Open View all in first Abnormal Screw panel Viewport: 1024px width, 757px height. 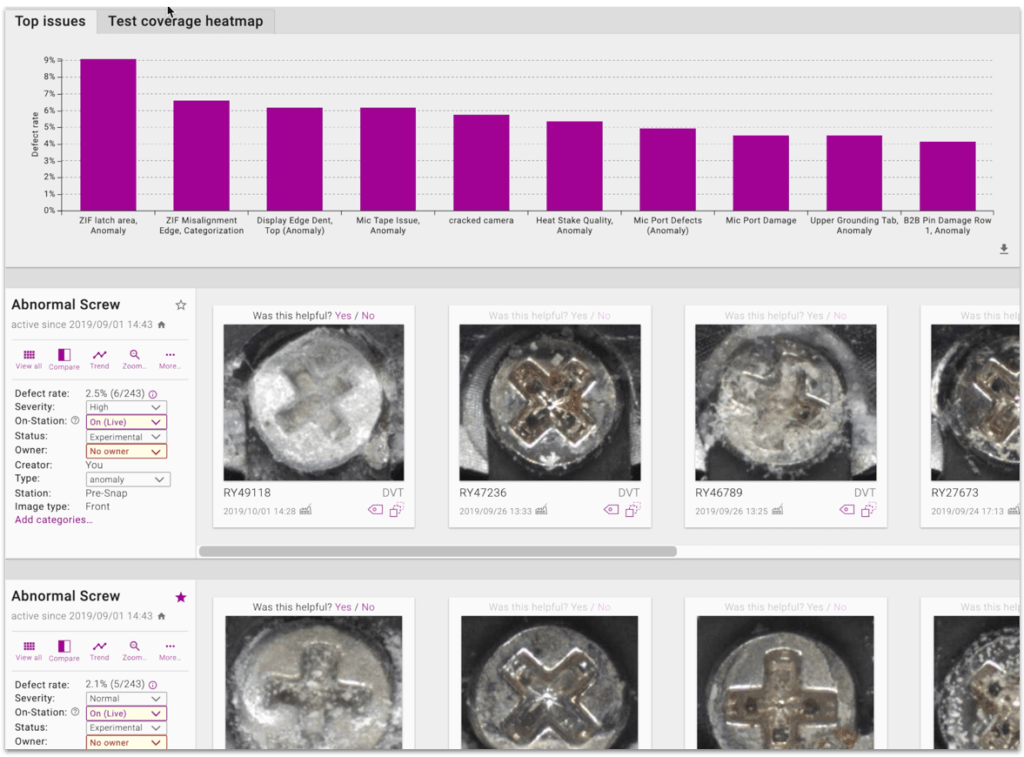pyautogui.click(x=29, y=359)
